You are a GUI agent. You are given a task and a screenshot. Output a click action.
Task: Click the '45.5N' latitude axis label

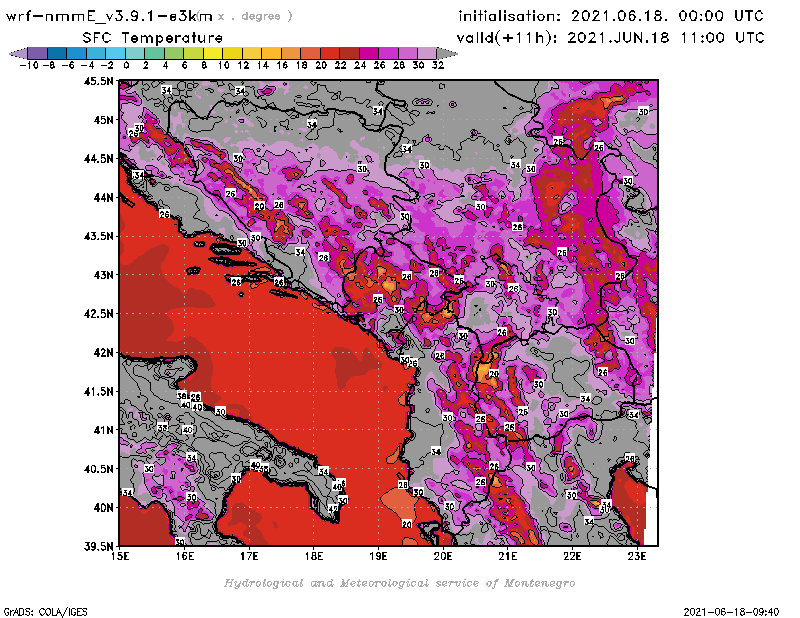coord(98,81)
